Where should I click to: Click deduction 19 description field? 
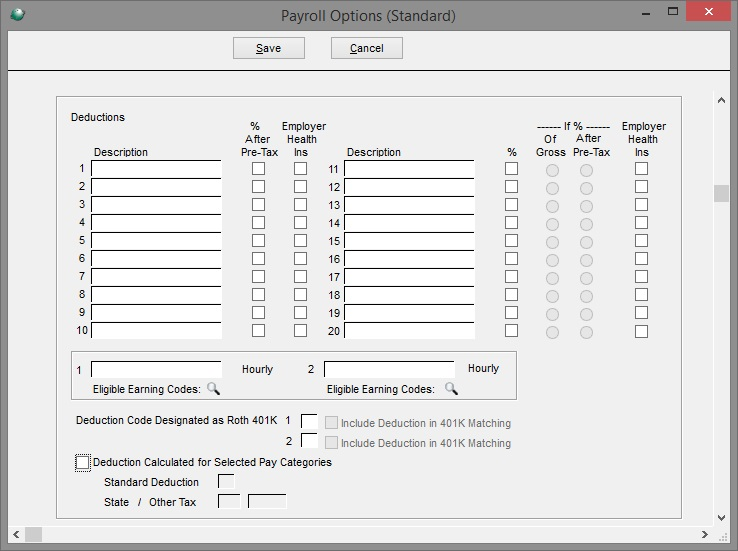[409, 312]
